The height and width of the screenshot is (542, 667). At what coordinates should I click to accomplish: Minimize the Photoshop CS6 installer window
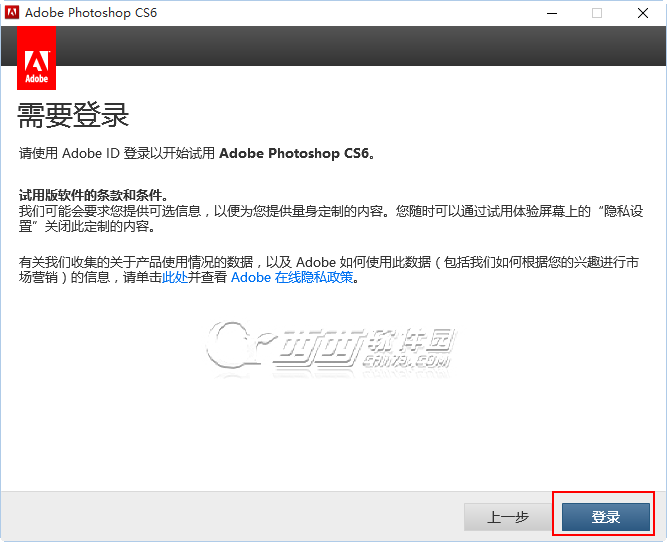tap(552, 13)
